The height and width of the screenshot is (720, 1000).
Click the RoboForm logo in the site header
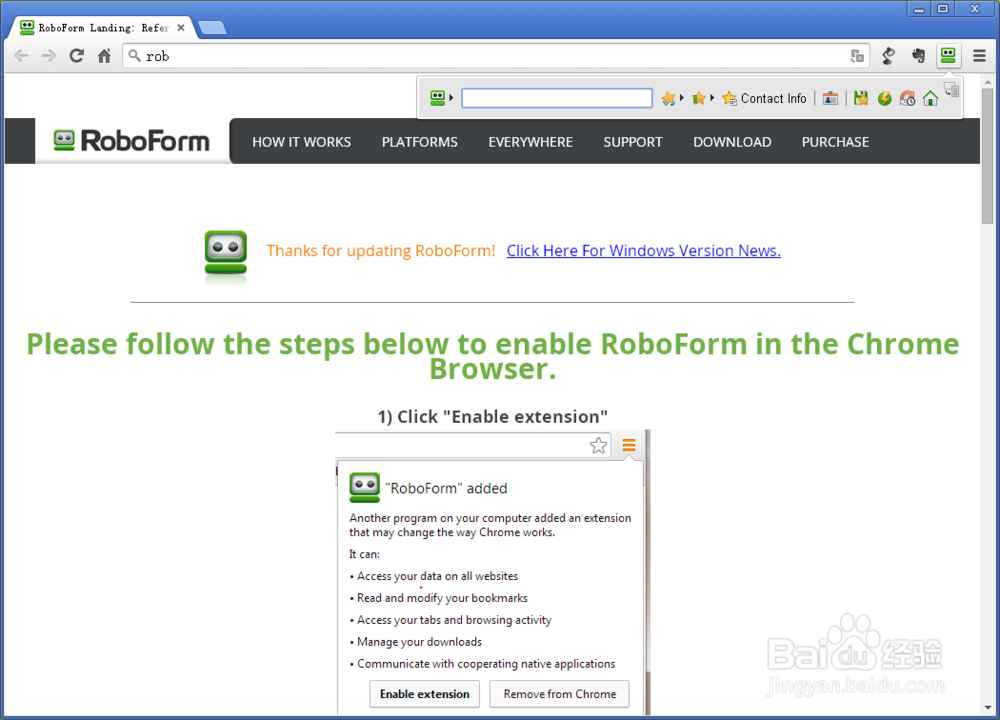(x=132, y=141)
